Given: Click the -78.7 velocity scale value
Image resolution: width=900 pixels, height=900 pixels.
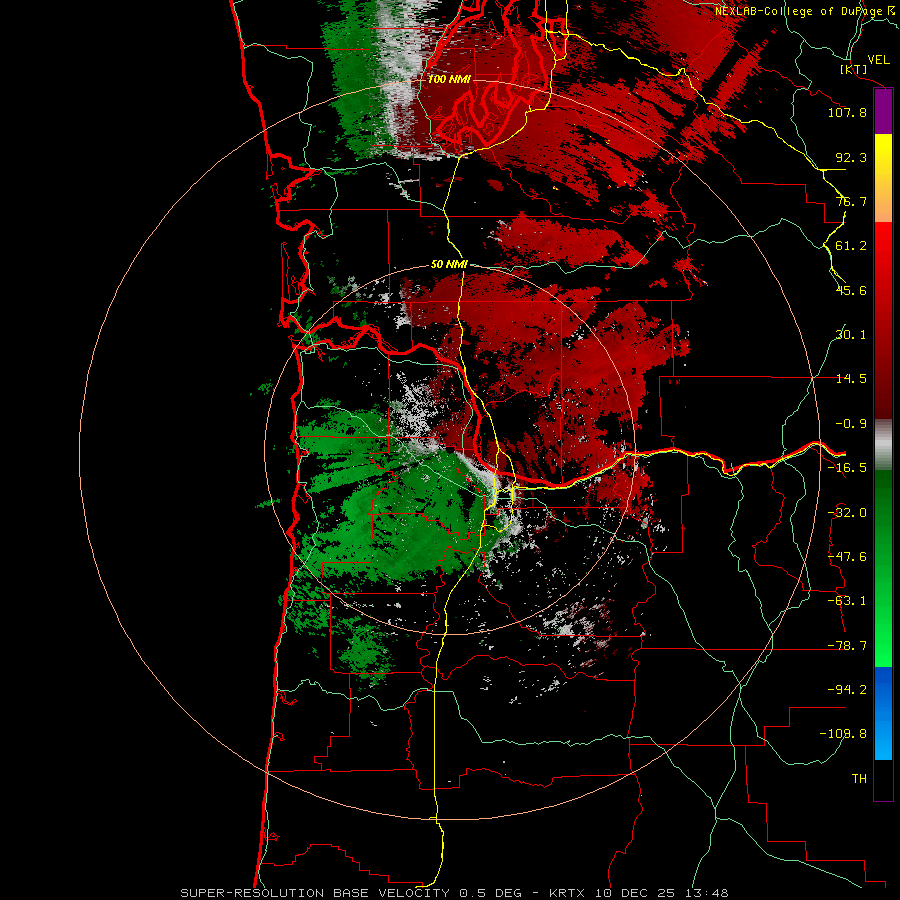Looking at the screenshot, I should (847, 646).
